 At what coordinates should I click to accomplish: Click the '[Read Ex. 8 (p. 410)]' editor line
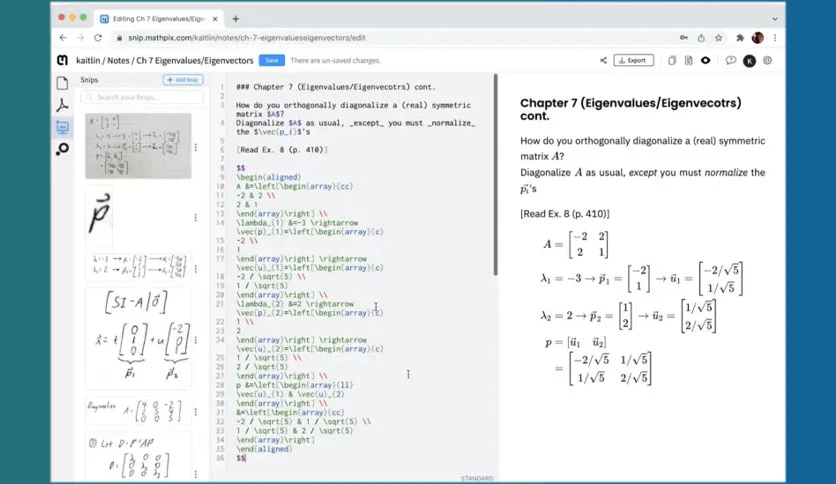pyautogui.click(x=282, y=150)
